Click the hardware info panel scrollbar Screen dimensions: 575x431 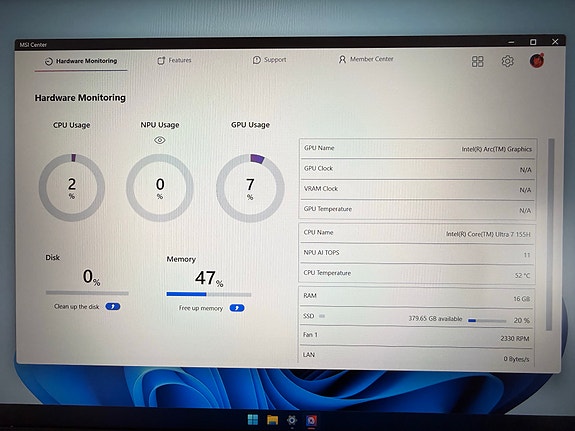click(x=549, y=235)
